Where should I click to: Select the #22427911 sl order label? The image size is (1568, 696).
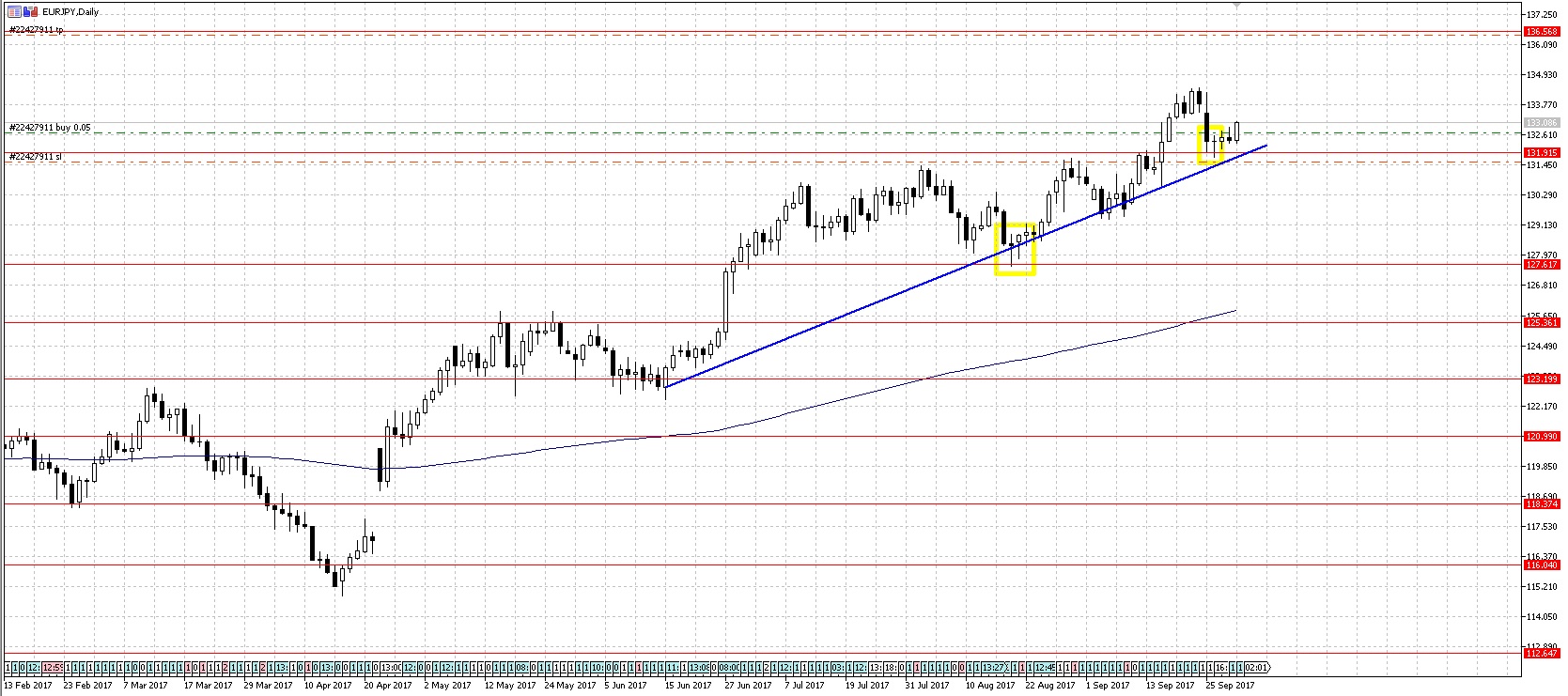pyautogui.click(x=35, y=157)
